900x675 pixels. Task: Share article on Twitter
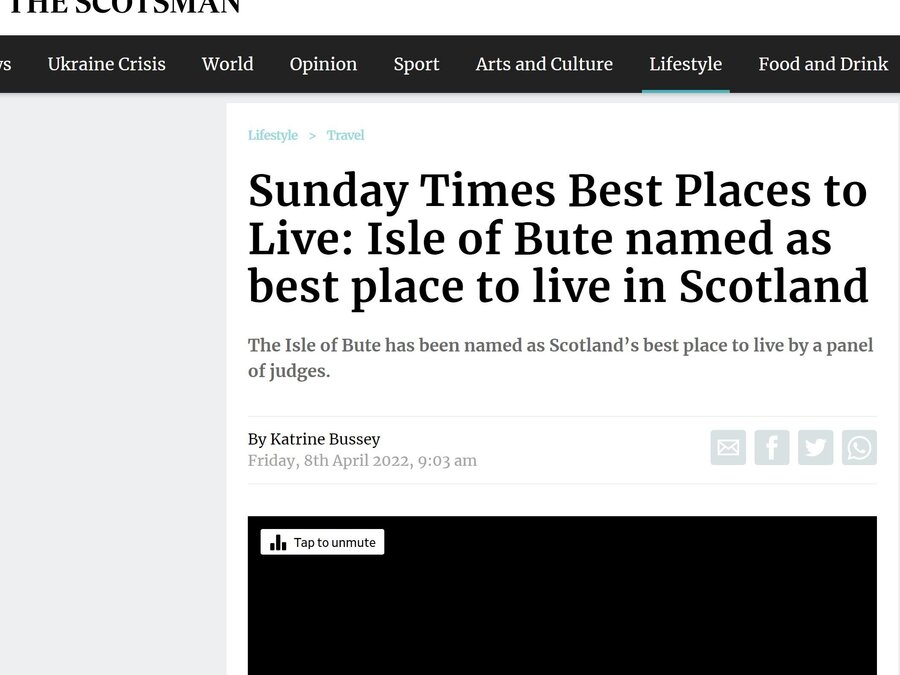coord(815,447)
